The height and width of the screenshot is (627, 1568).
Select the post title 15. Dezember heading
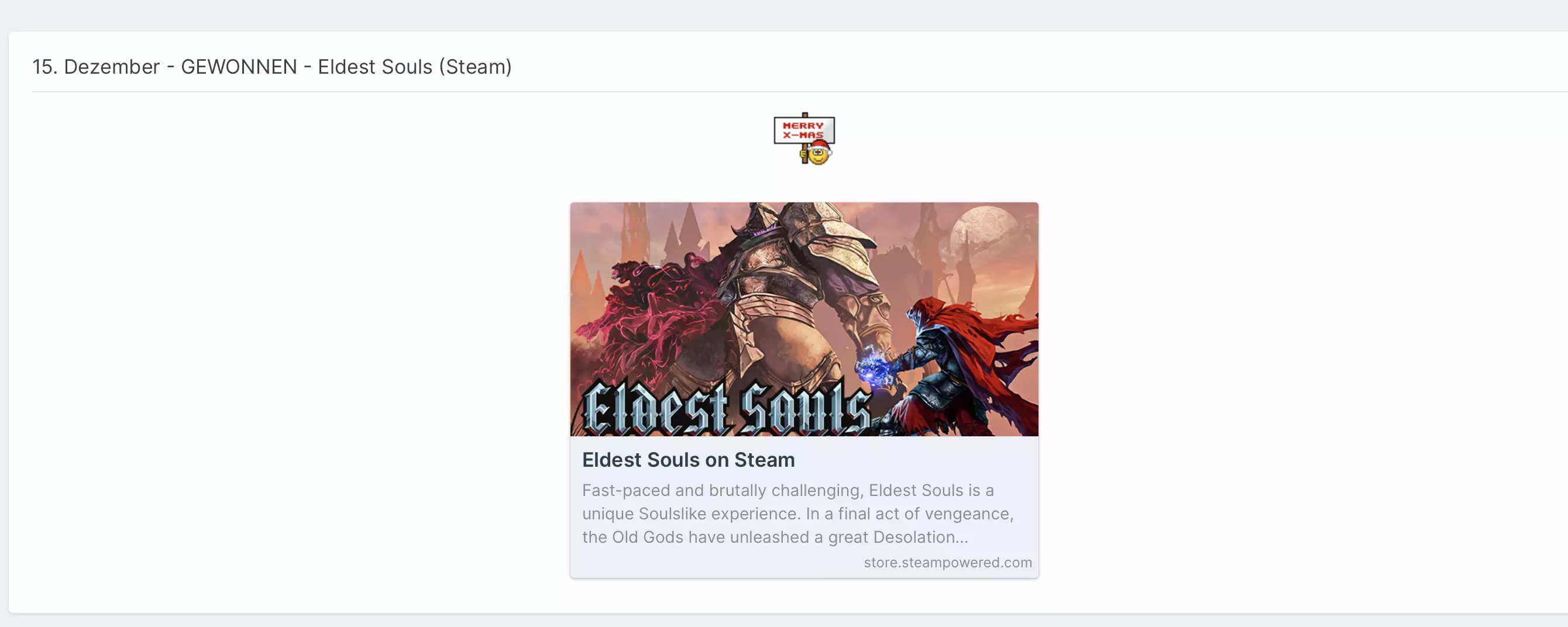click(272, 67)
